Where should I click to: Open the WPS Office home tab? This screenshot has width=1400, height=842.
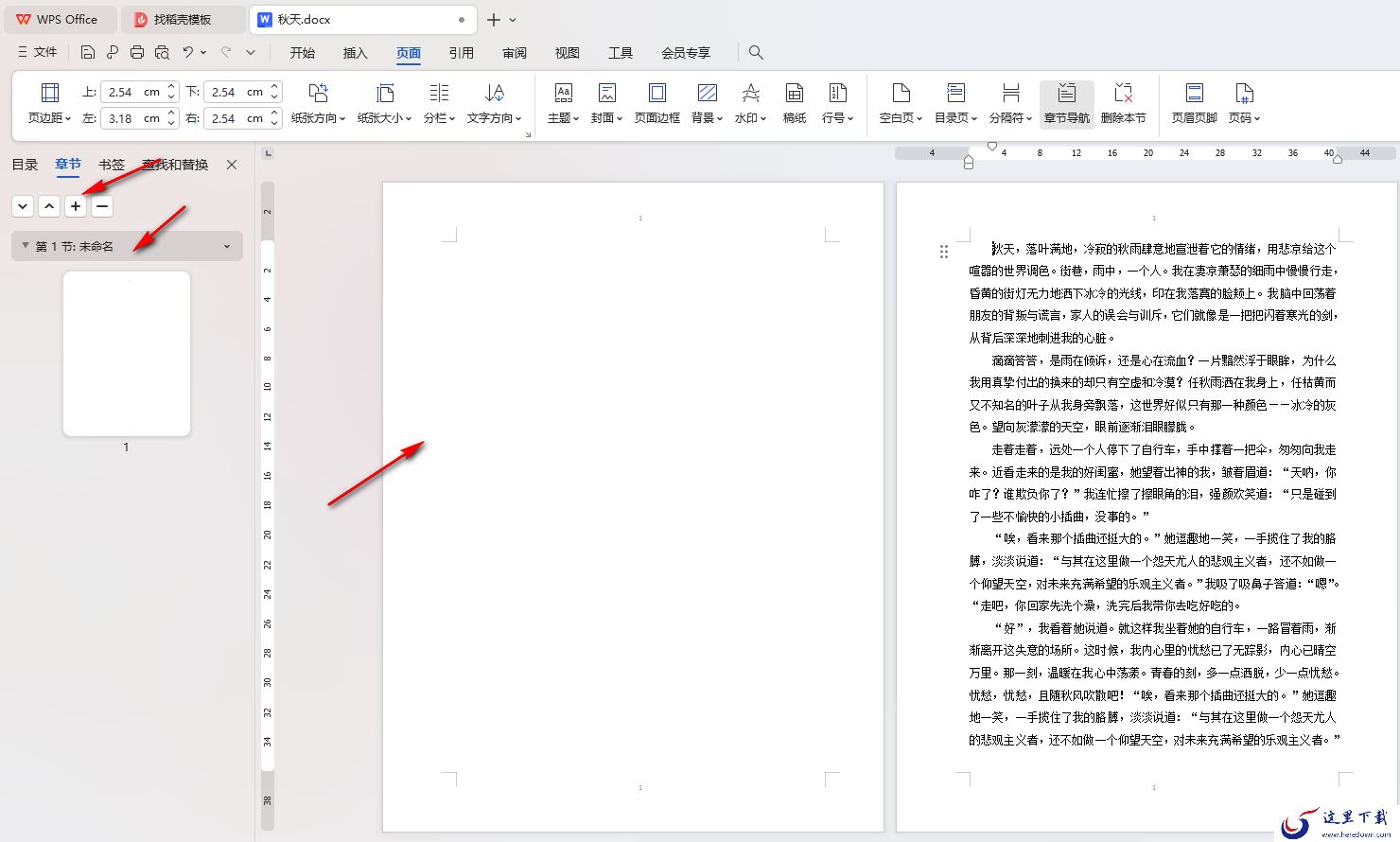click(x=59, y=19)
